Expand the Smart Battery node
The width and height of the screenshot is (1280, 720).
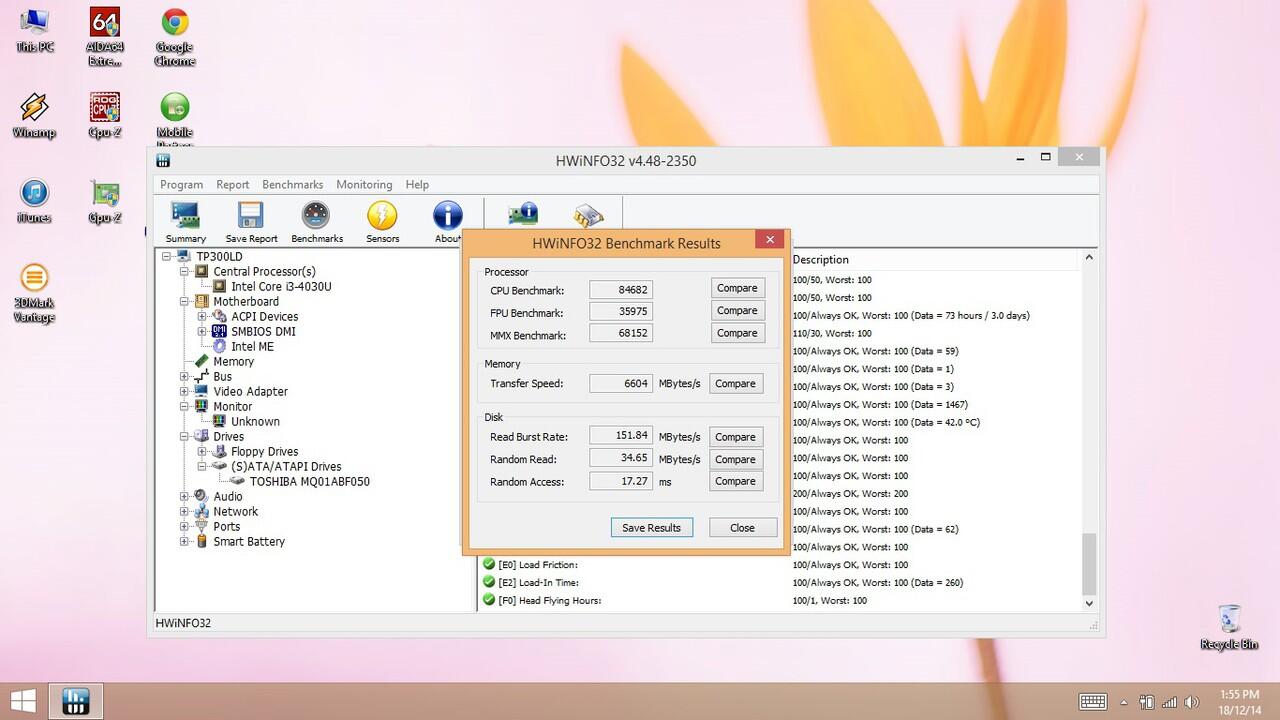pyautogui.click(x=184, y=542)
